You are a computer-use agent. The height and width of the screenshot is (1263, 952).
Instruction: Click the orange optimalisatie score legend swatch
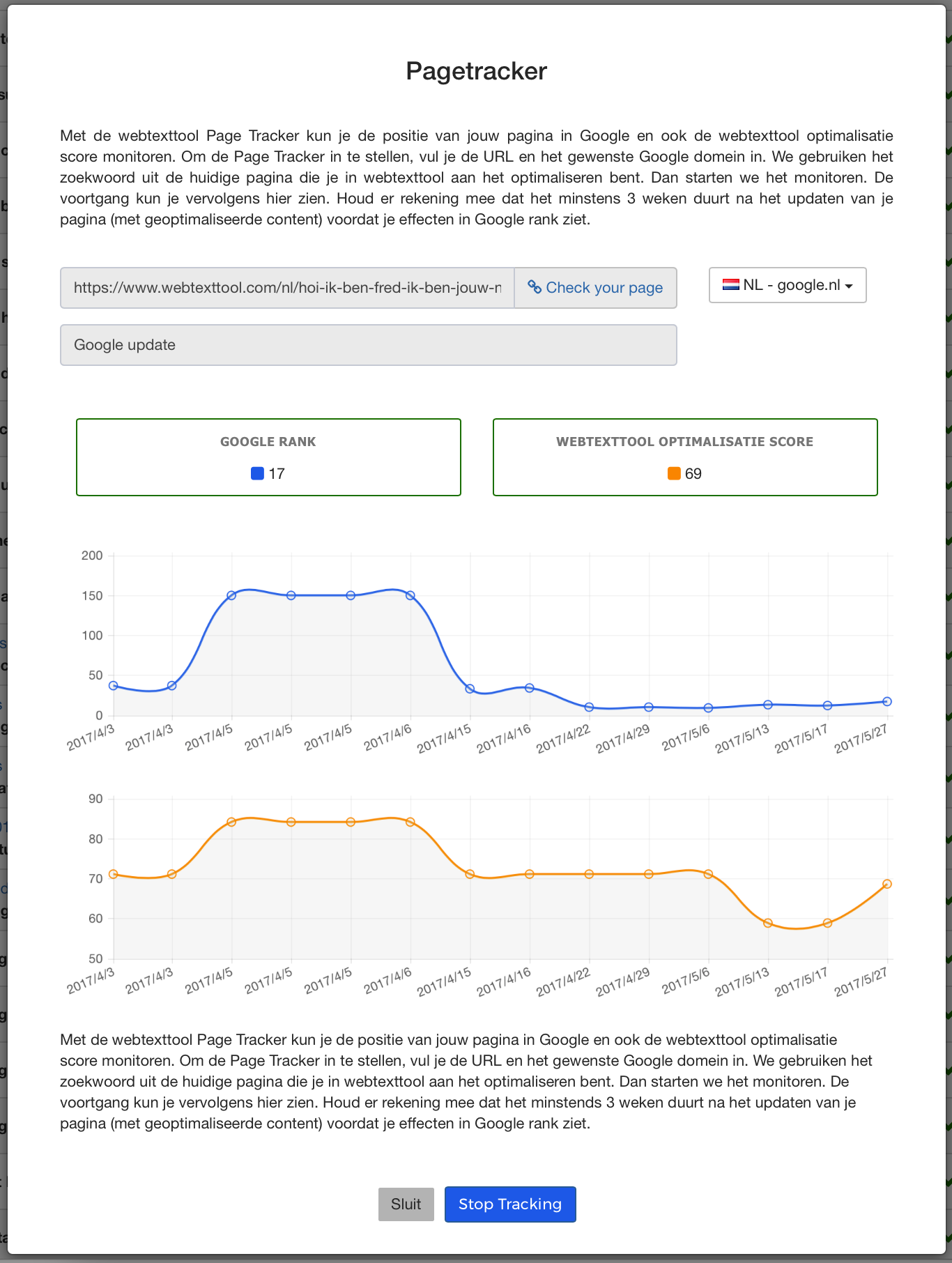point(674,474)
